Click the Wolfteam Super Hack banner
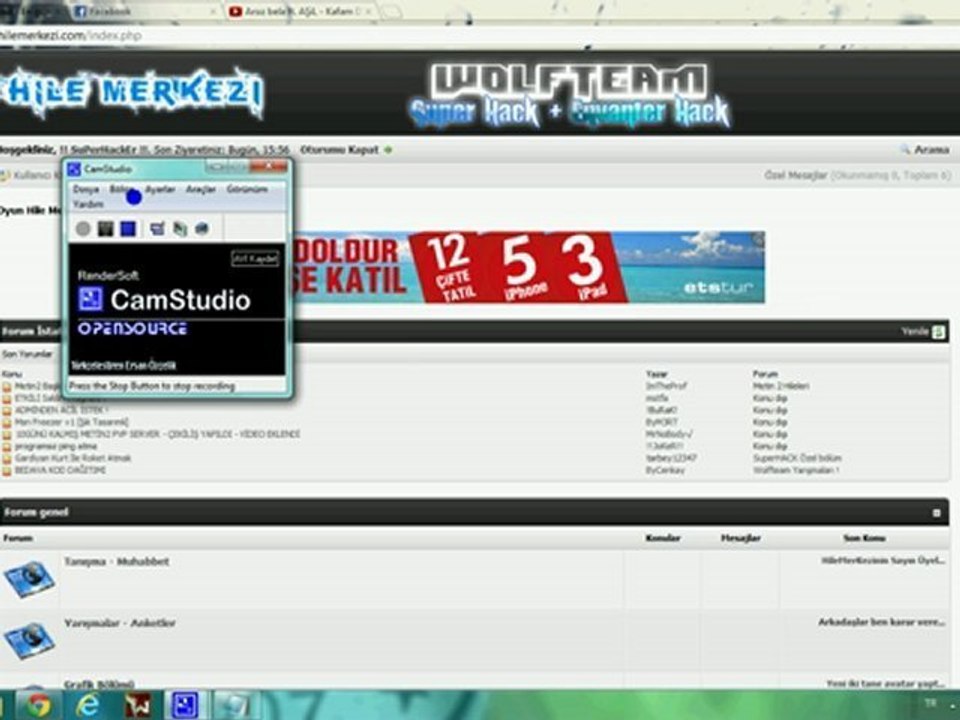The height and width of the screenshot is (720, 960). point(571,96)
